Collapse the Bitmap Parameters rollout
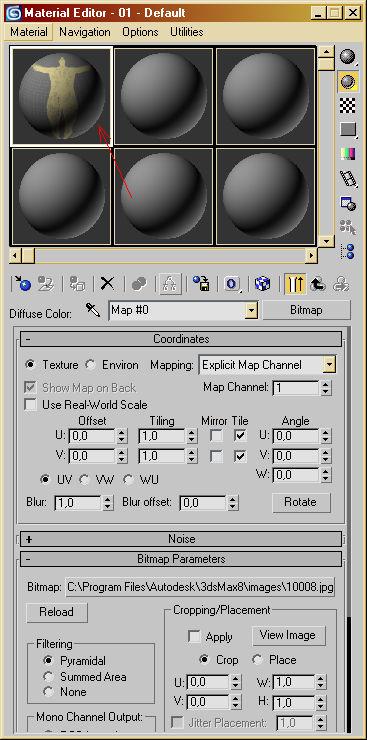This screenshot has width=367, height=740. tap(181, 559)
